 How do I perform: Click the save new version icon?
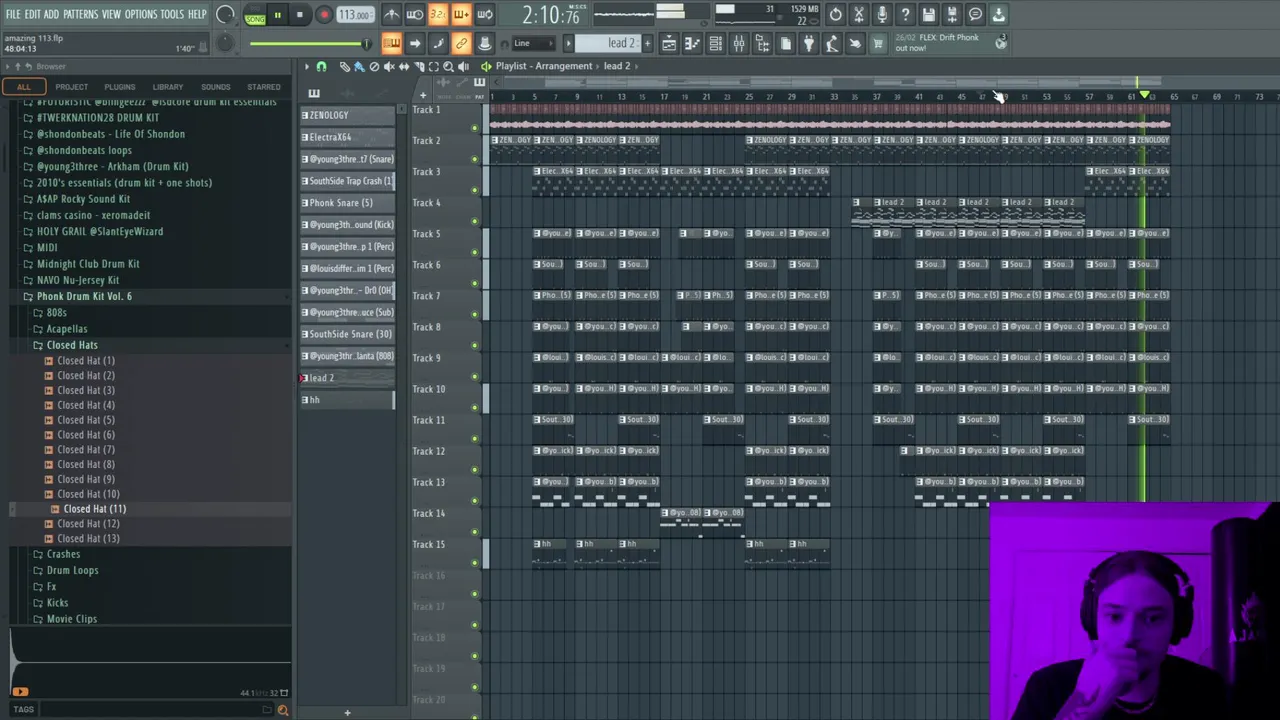tap(952, 15)
